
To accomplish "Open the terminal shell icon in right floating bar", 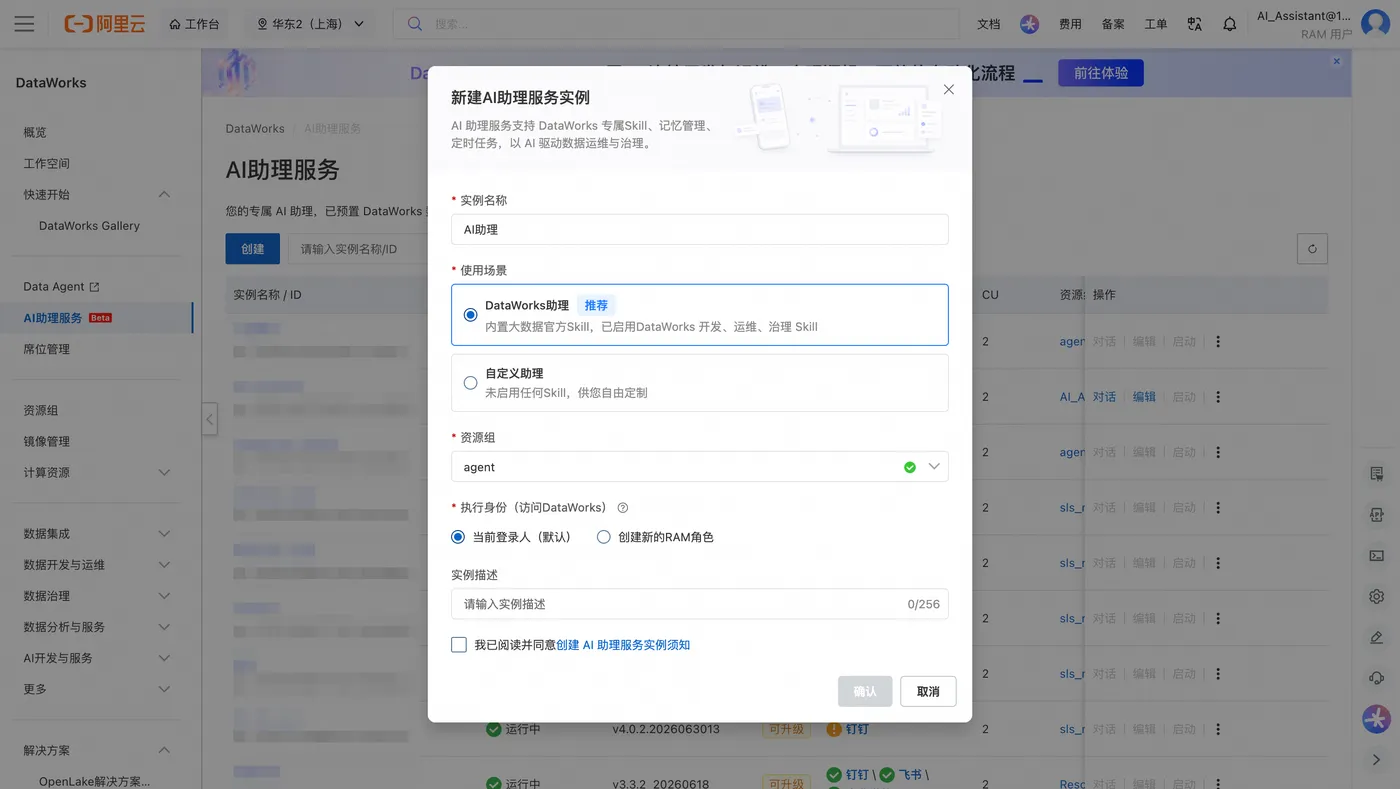I will tap(1377, 555).
